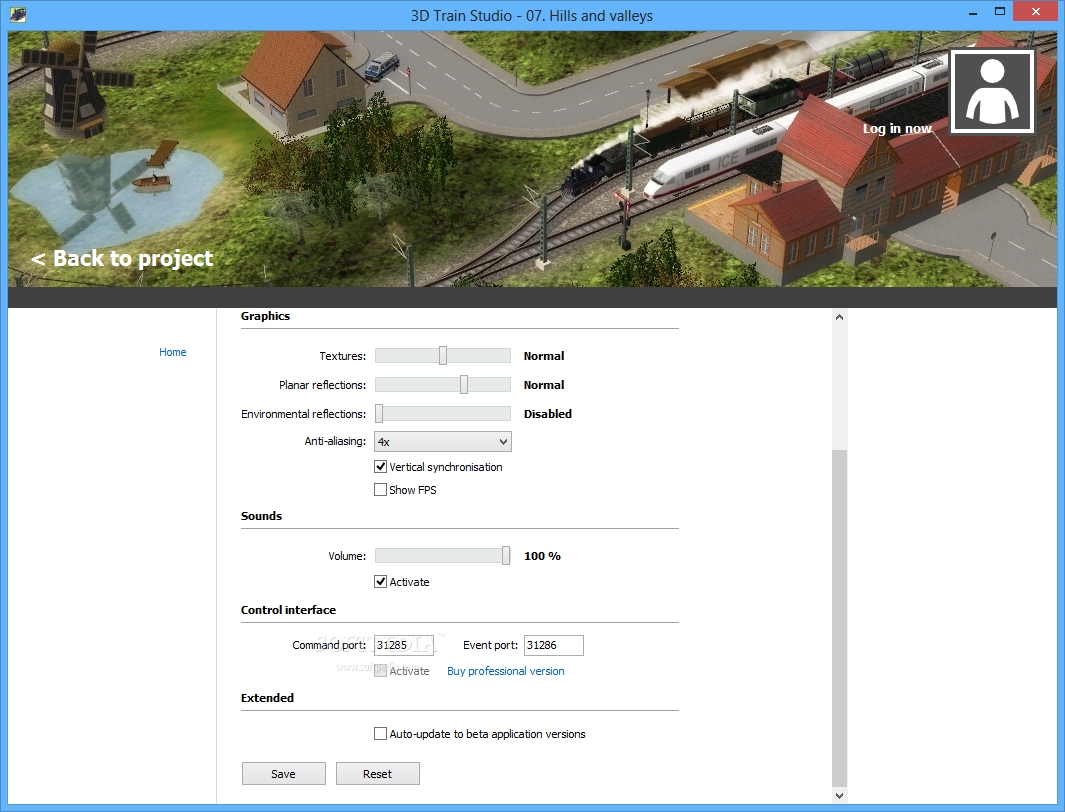This screenshot has height=812, width=1065.
Task: Click the 3D Train Studio title bar icon
Action: click(18, 14)
